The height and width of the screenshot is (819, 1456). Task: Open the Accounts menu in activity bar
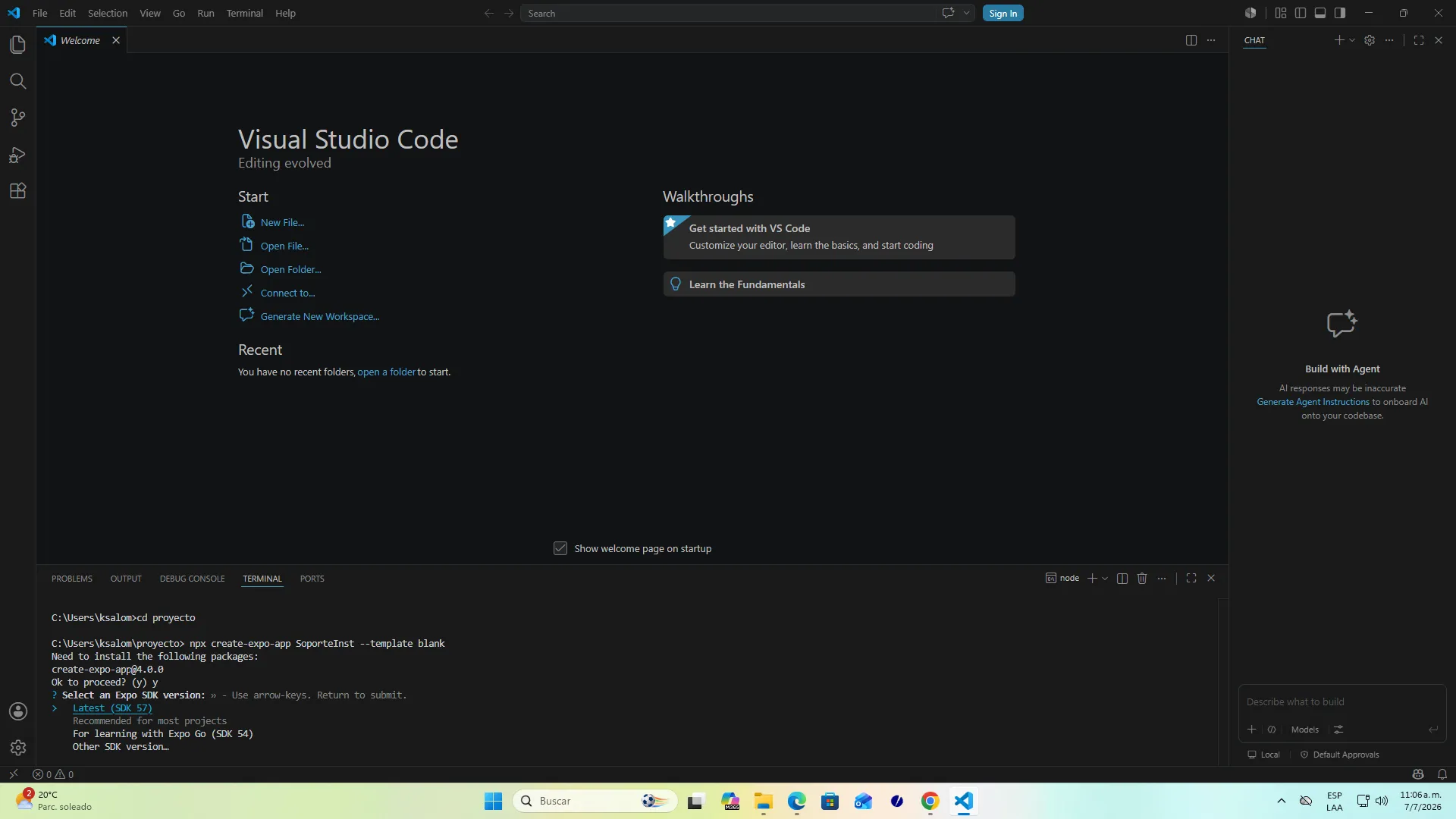click(18, 711)
